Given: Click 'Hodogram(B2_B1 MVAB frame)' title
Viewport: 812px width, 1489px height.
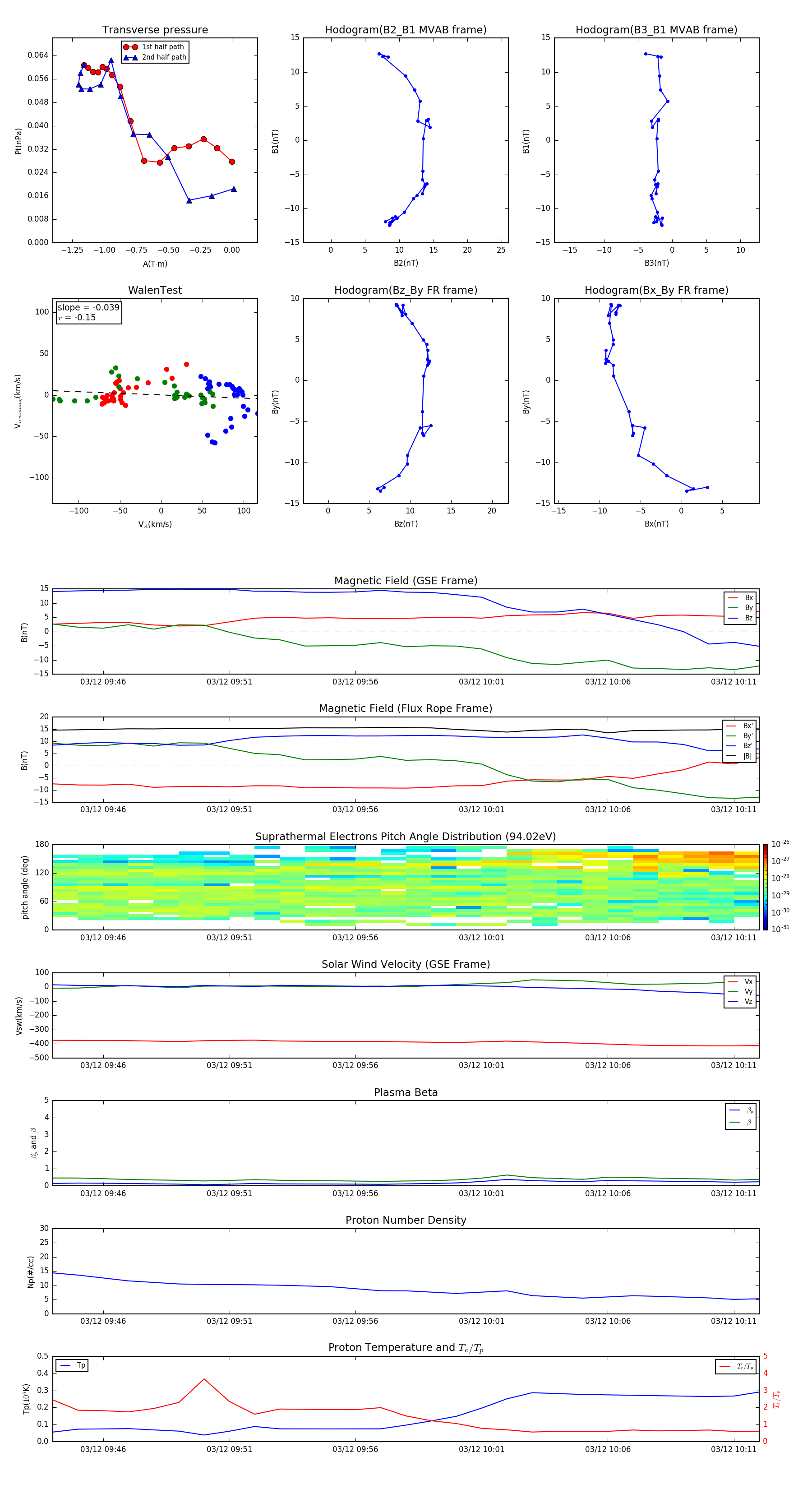Looking at the screenshot, I should 406,29.
